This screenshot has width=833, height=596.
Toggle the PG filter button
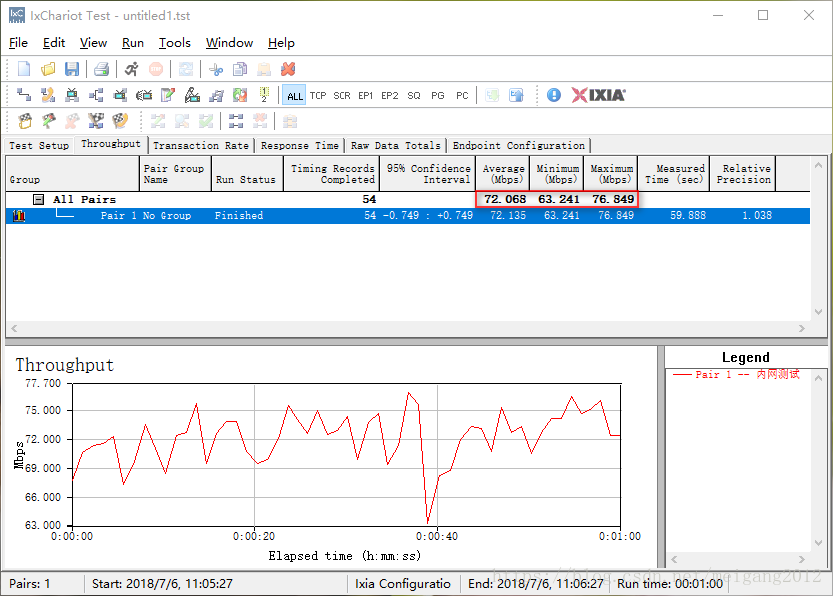[x=438, y=96]
